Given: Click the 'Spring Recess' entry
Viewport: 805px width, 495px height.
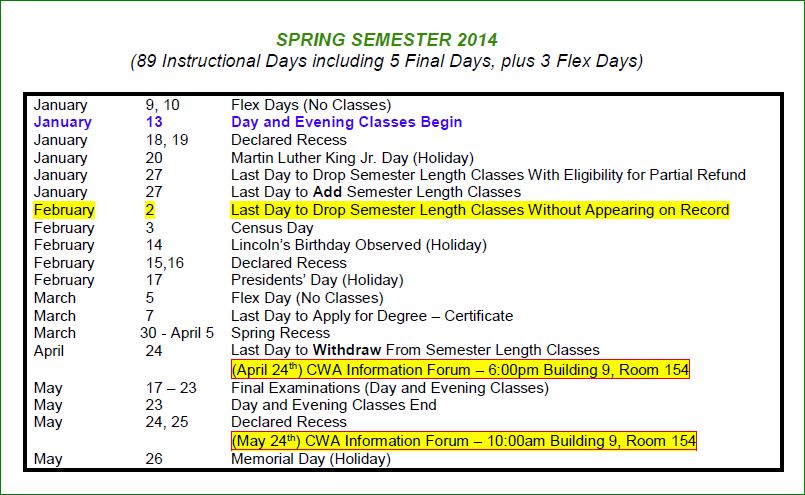Looking at the screenshot, I should coord(280,333).
